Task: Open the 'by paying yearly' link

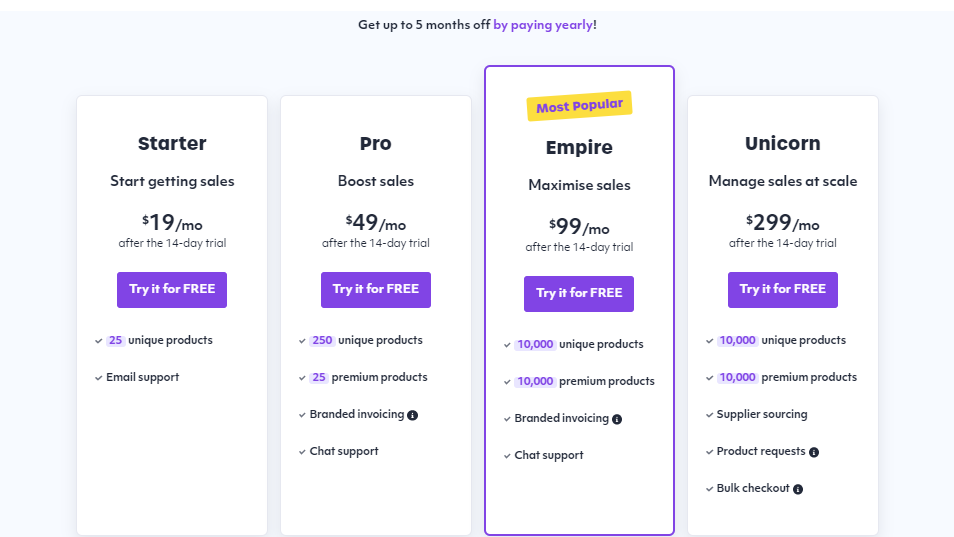Action: click(x=543, y=25)
